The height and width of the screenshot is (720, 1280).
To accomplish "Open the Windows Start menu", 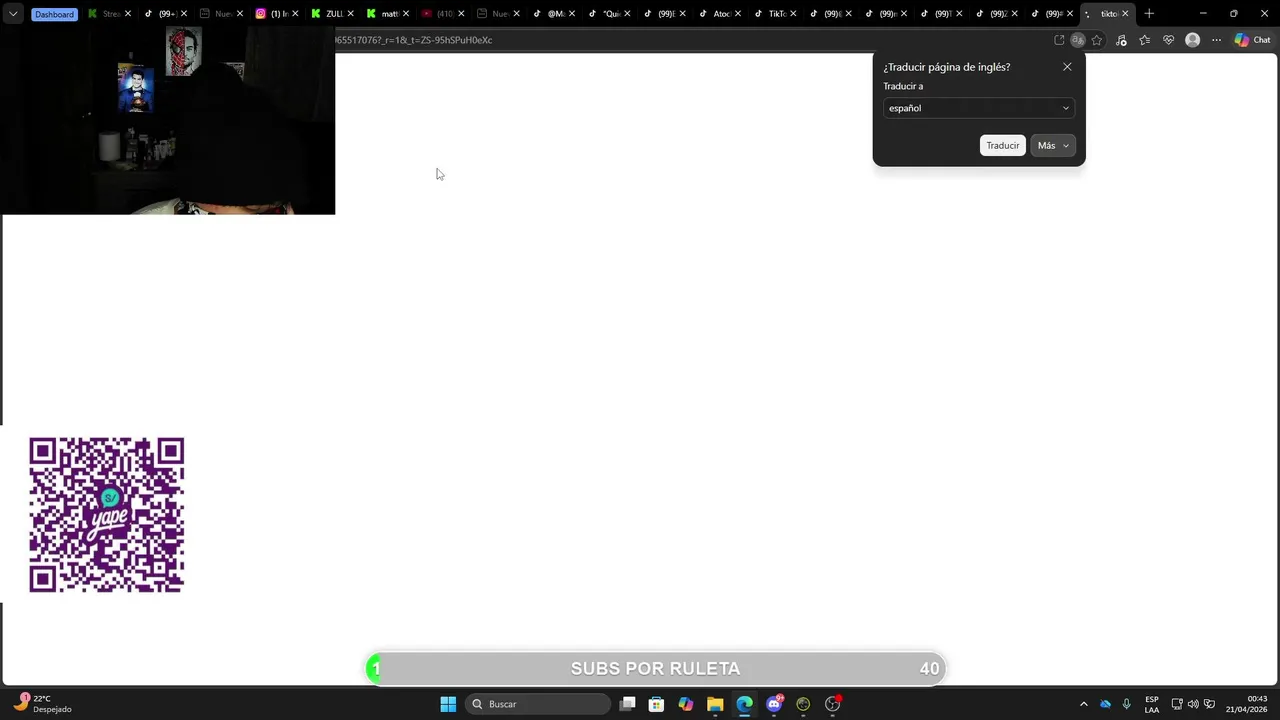I will [448, 704].
